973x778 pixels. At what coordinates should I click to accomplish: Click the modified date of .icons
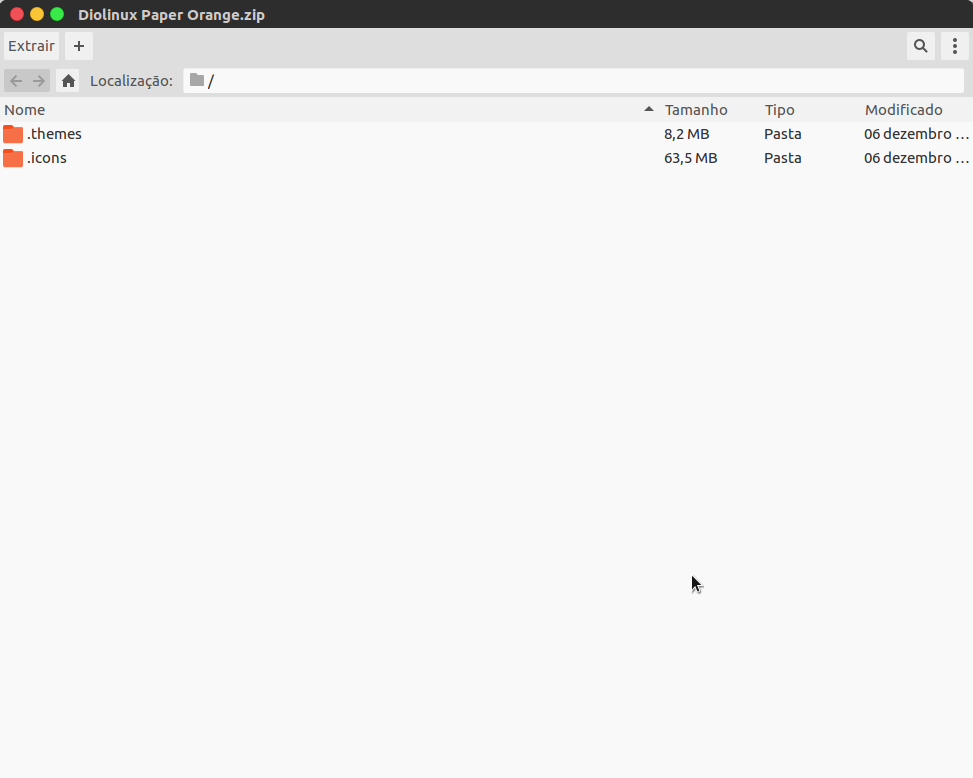coord(917,158)
